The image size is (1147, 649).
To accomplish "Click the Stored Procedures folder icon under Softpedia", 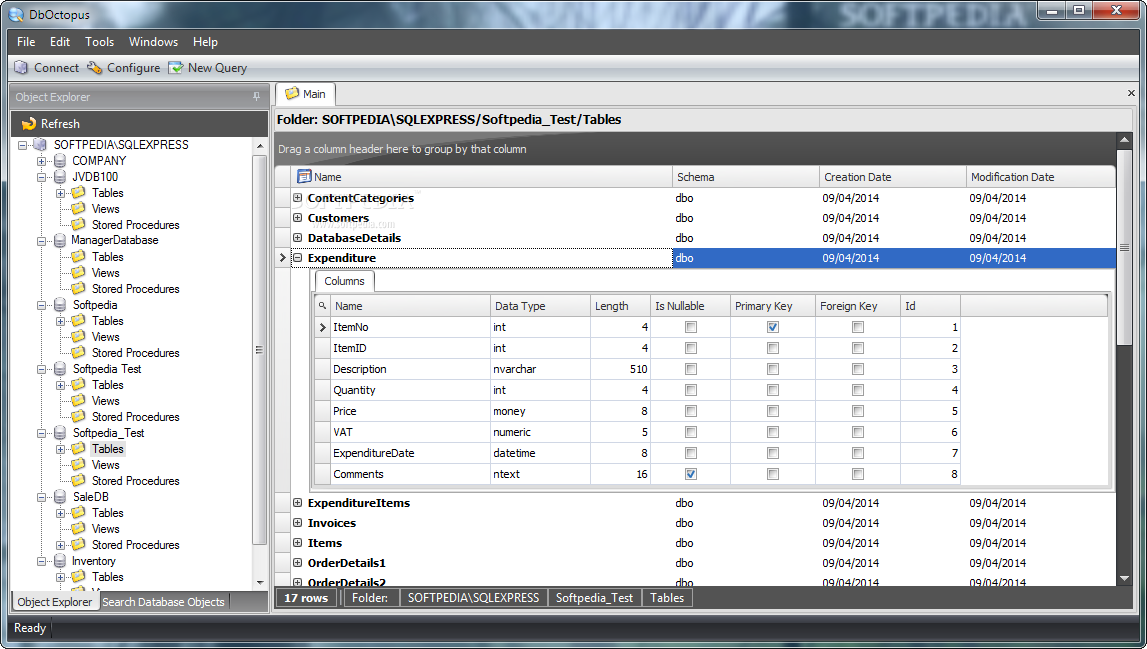I will click(x=78, y=352).
